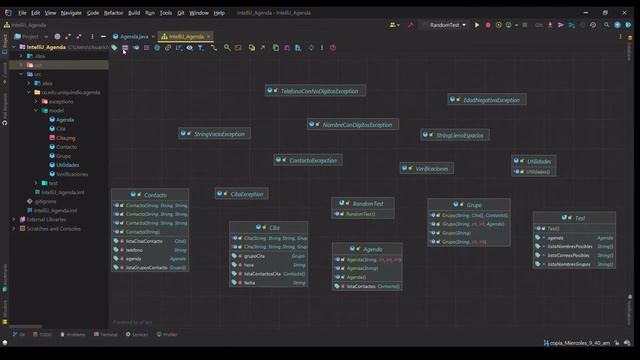
Task: Toggle the blue round icon left of the link icon
Action: tap(157, 48)
